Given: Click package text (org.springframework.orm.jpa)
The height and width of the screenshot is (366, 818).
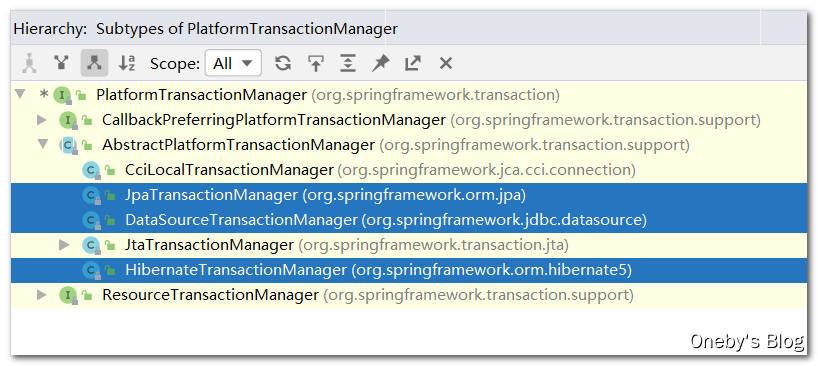Looking at the screenshot, I should [414, 196].
